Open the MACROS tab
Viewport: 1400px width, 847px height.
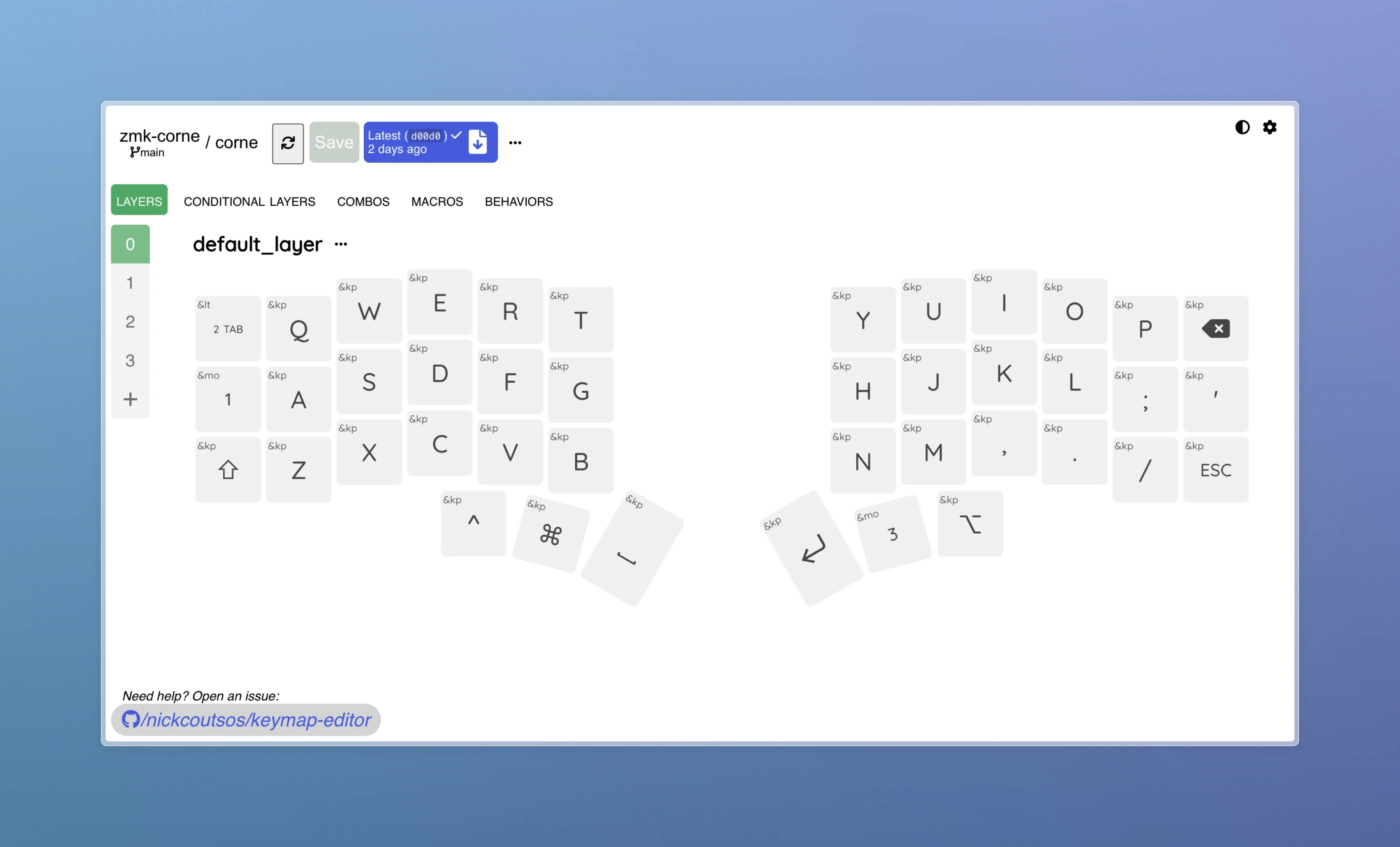[437, 202]
